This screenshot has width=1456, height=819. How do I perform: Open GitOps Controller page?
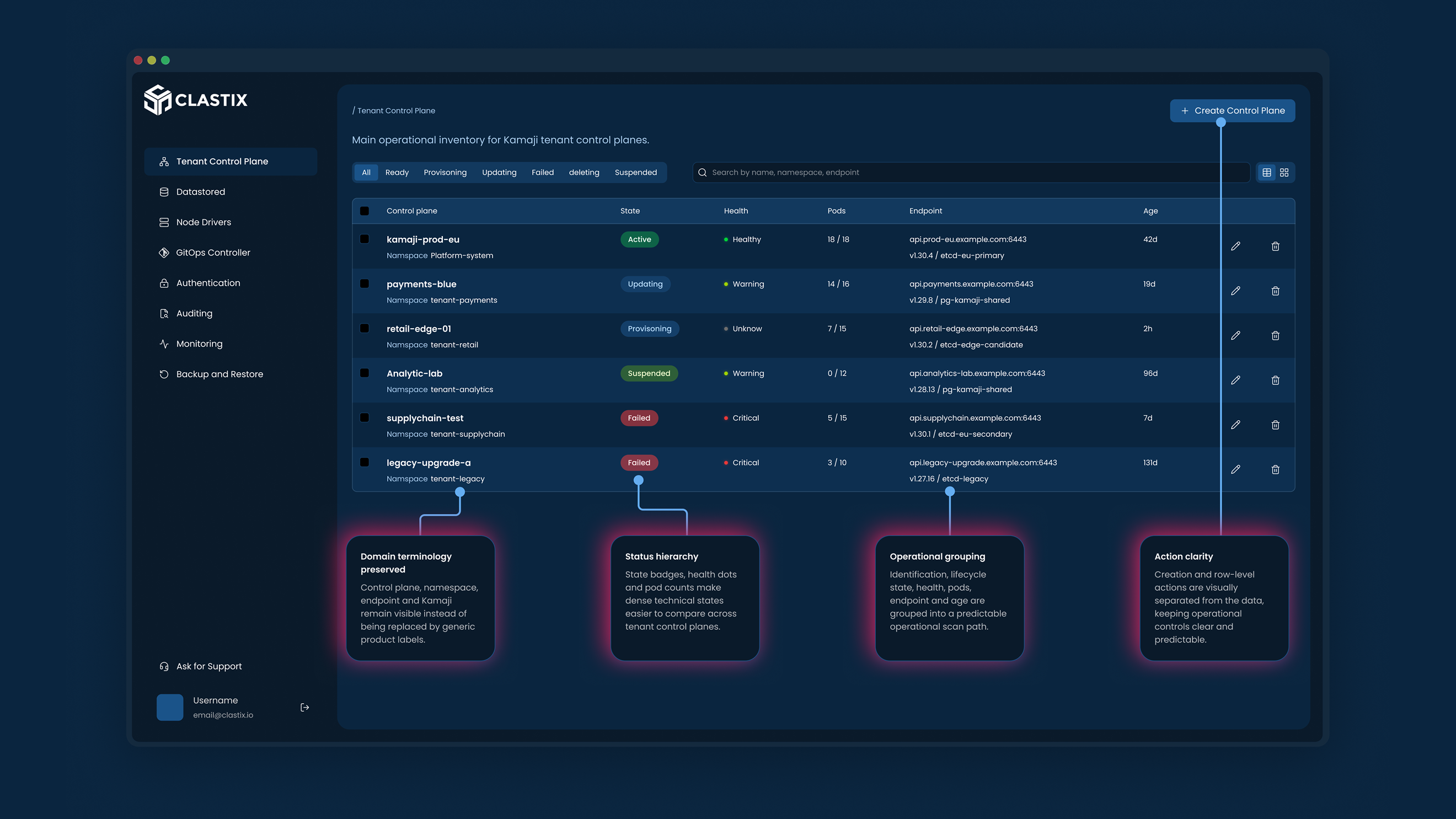[231, 253]
